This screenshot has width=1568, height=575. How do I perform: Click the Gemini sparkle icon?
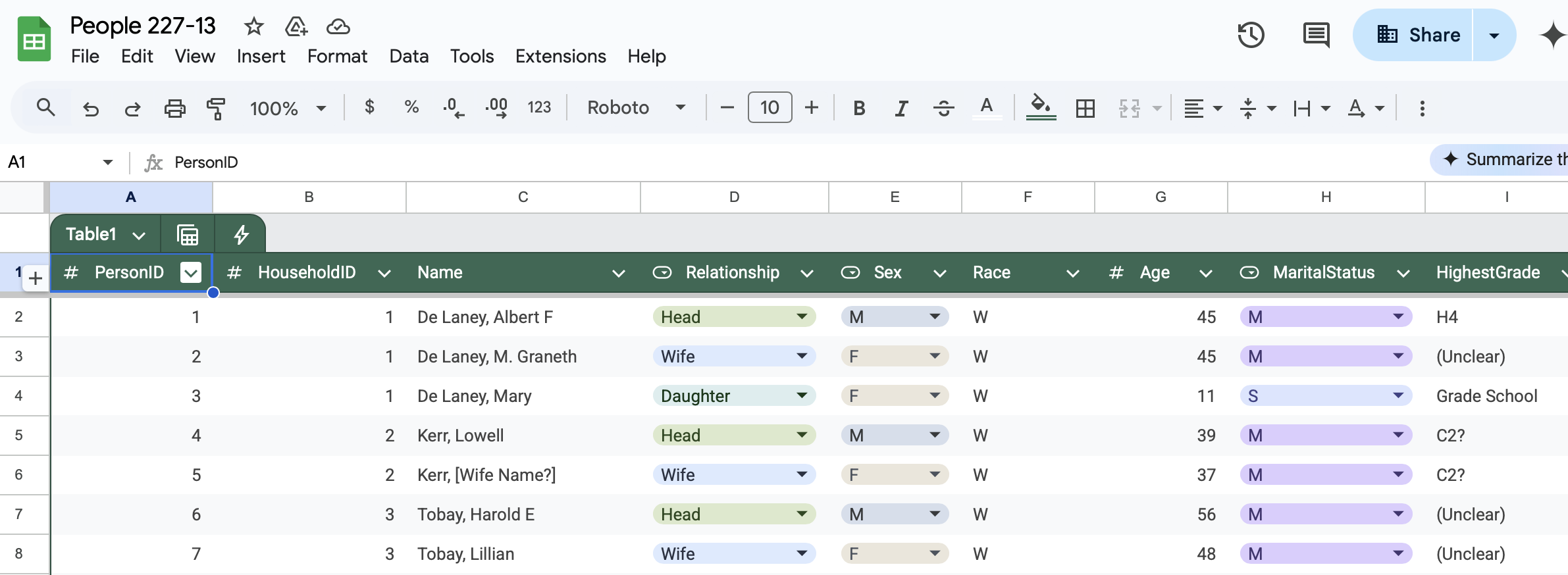(x=1552, y=35)
